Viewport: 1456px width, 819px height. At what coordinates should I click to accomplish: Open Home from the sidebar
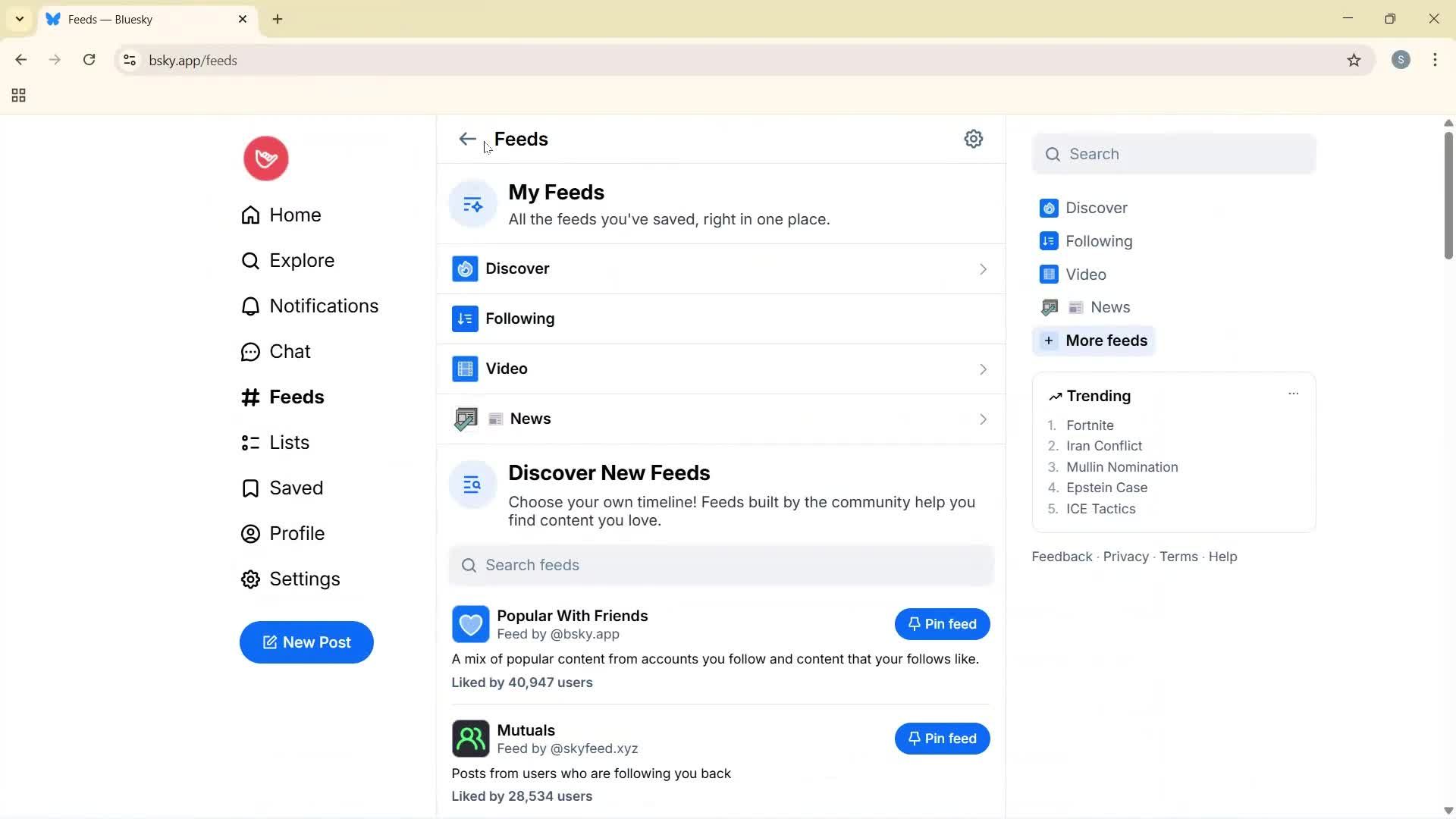(295, 215)
